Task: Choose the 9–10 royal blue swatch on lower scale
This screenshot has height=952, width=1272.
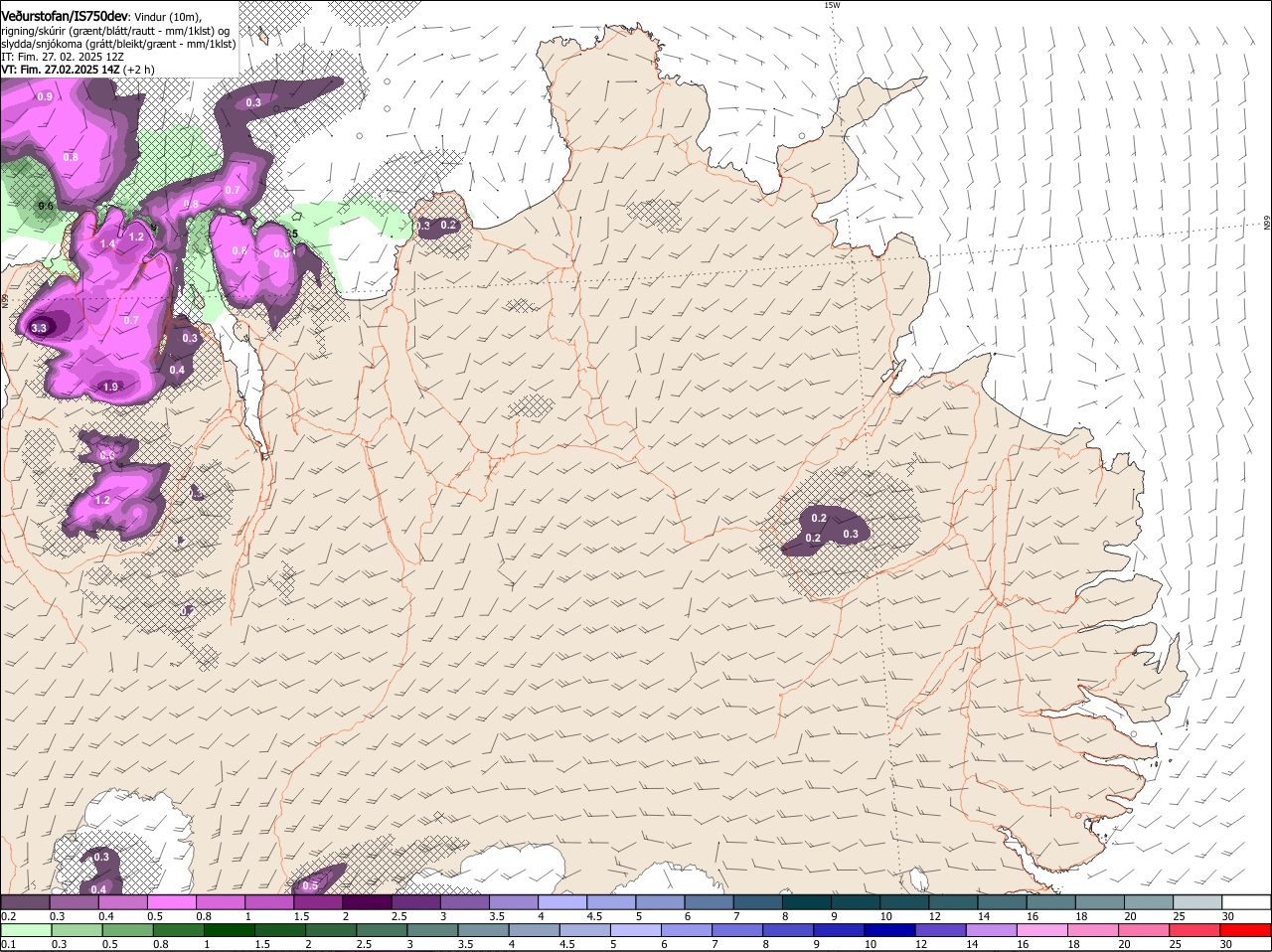Action: [x=841, y=930]
